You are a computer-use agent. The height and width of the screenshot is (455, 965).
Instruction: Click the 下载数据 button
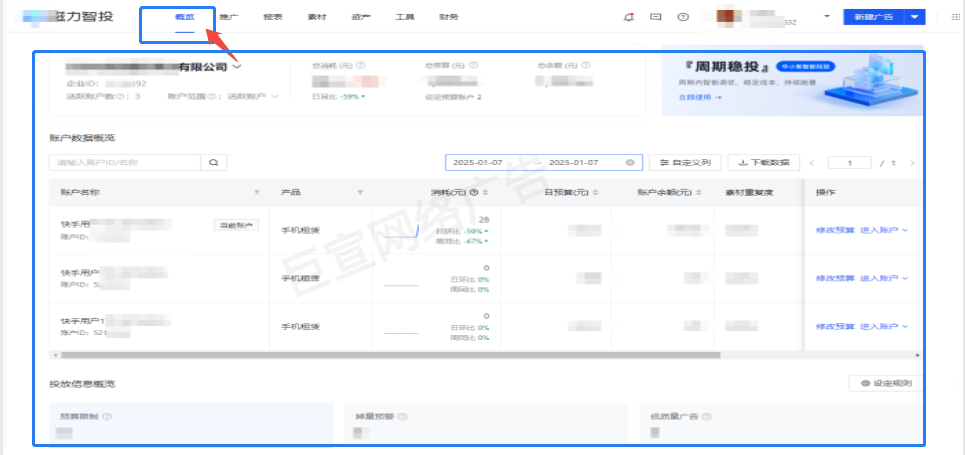point(763,163)
